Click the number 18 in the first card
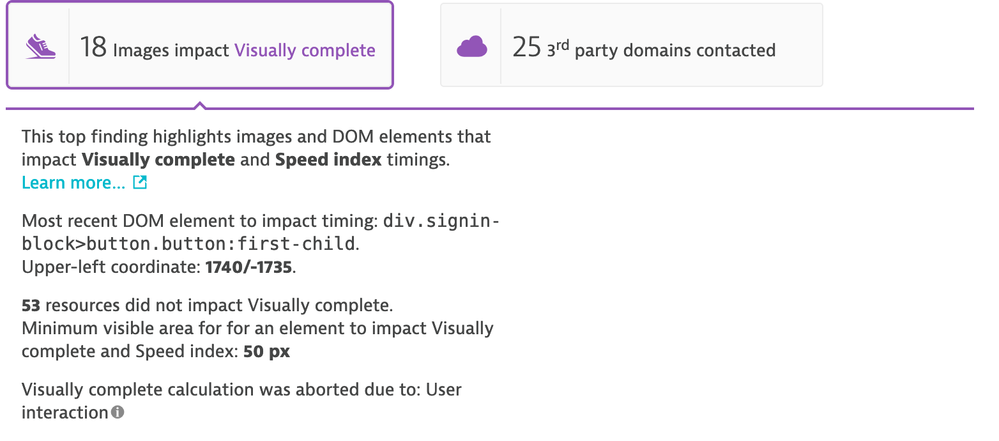The image size is (999, 441). coord(93,47)
